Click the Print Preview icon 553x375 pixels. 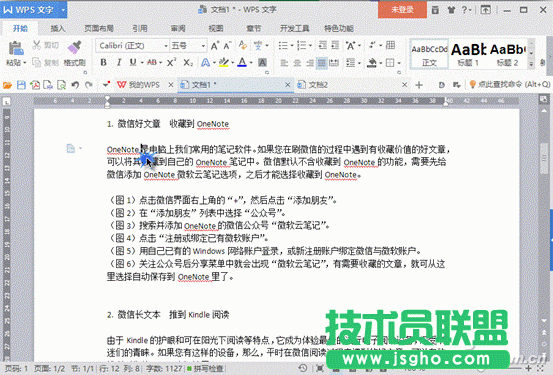point(61,85)
